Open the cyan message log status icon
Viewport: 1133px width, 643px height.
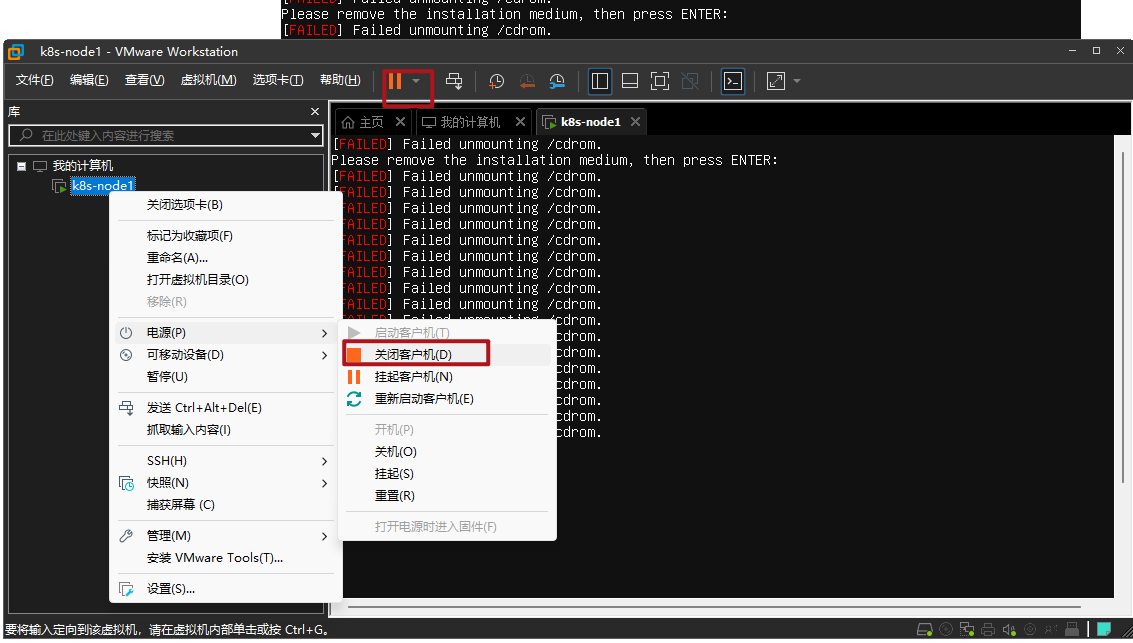(x=1103, y=629)
